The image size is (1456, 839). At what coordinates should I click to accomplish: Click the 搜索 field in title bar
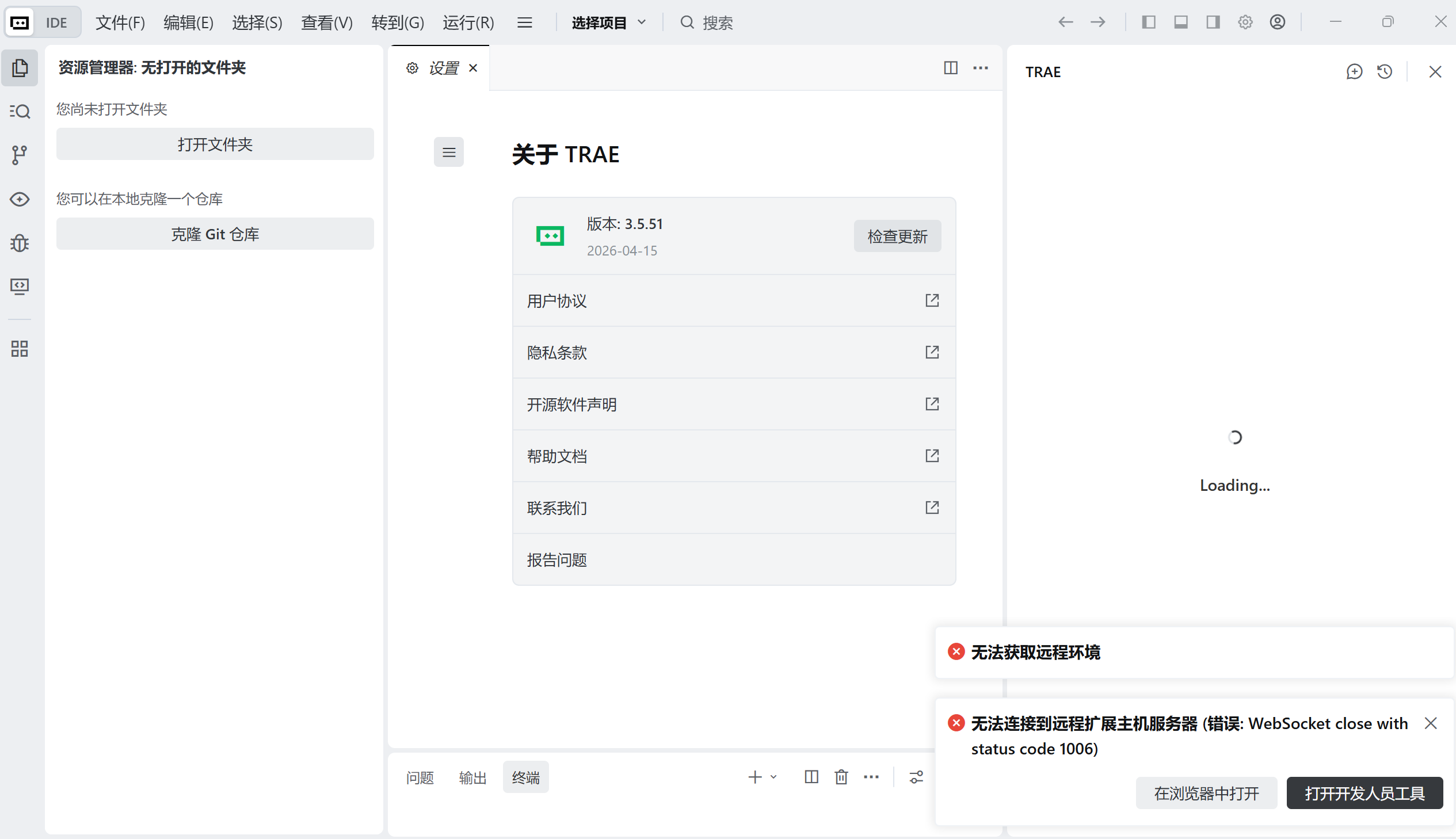pyautogui.click(x=716, y=22)
